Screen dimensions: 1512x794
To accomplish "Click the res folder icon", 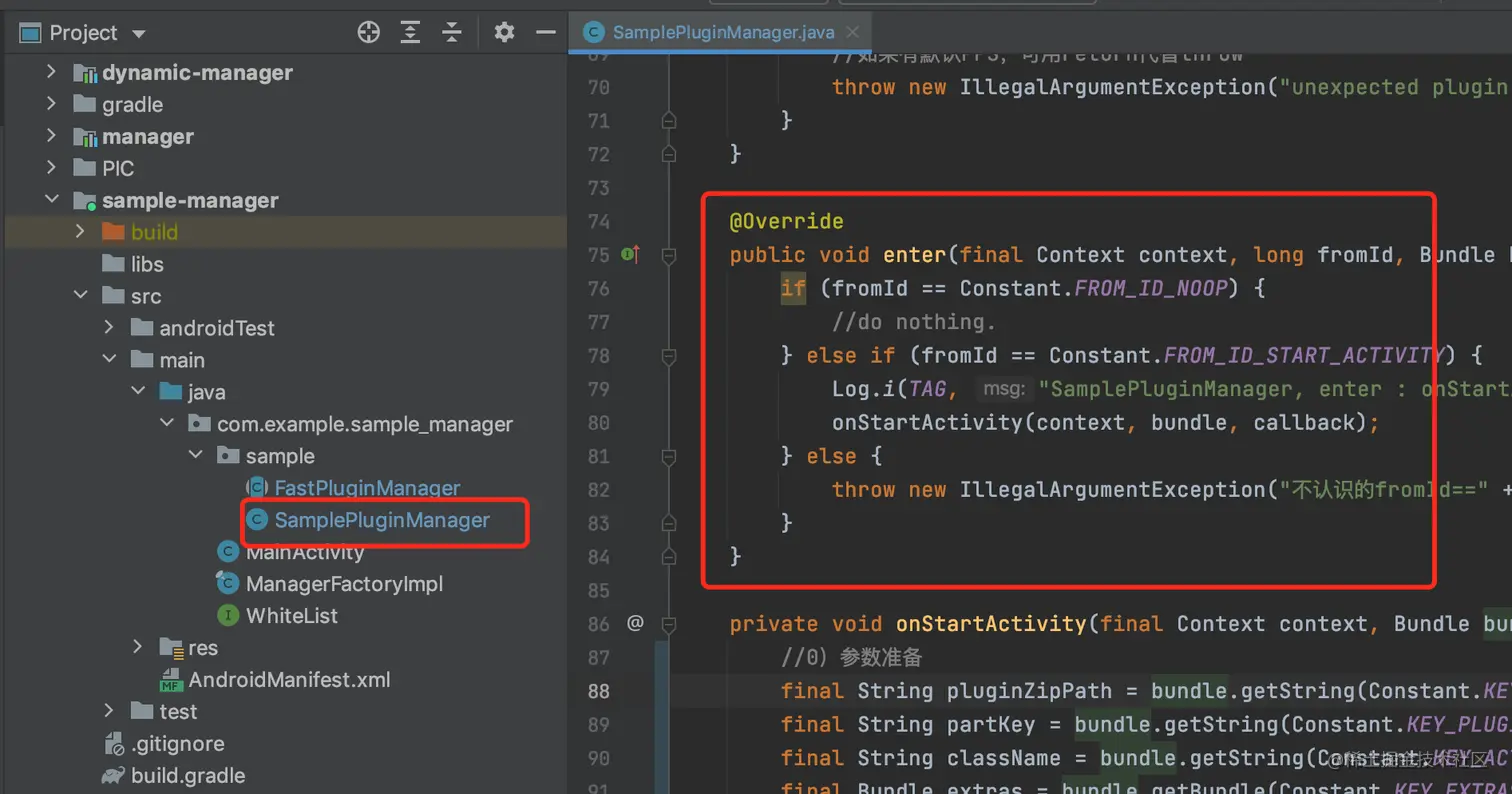I will tap(171, 648).
